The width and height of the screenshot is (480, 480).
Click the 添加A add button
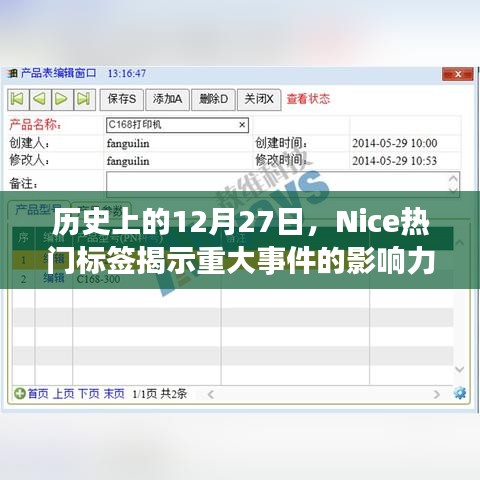tap(167, 99)
